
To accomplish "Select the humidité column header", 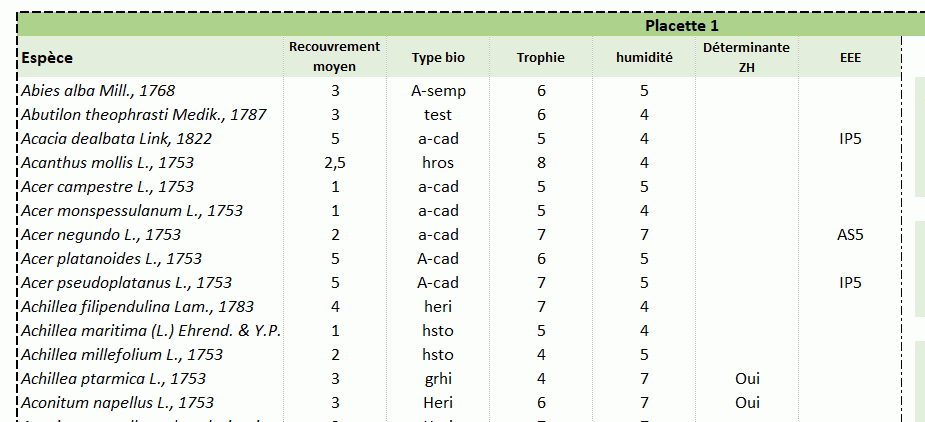I will click(644, 58).
